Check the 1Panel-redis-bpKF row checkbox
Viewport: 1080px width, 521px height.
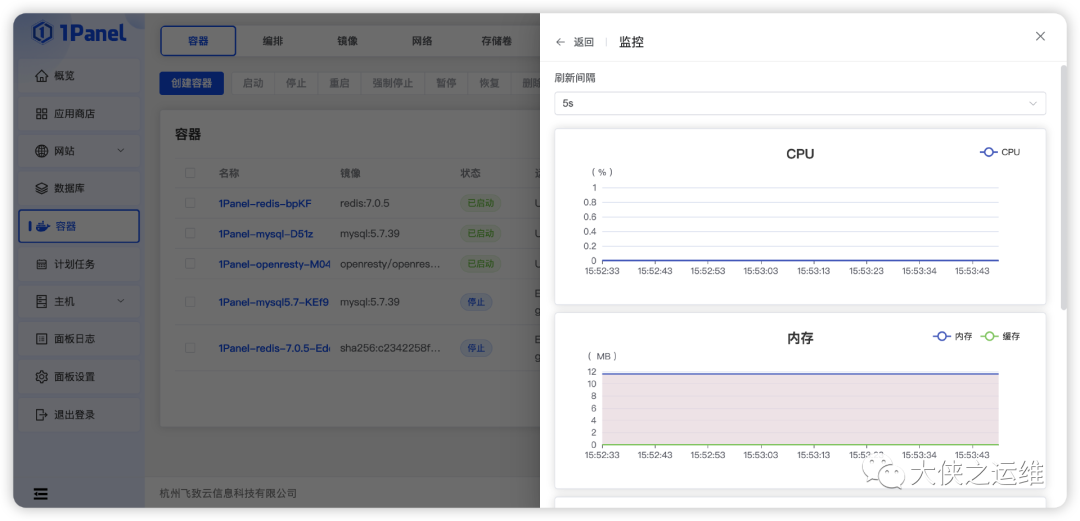(190, 203)
